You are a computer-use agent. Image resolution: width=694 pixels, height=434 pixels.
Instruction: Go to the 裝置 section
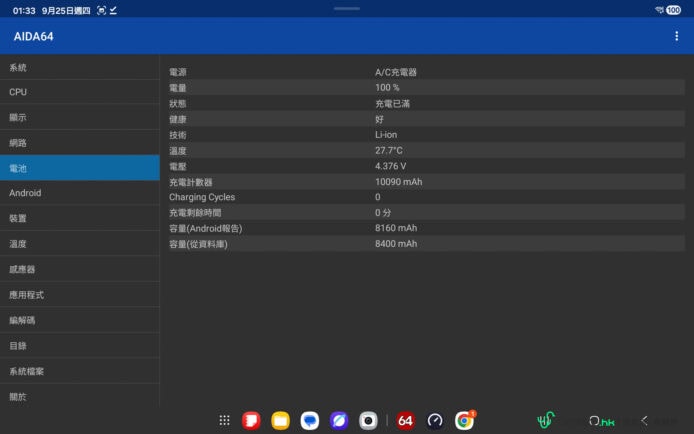click(x=80, y=218)
